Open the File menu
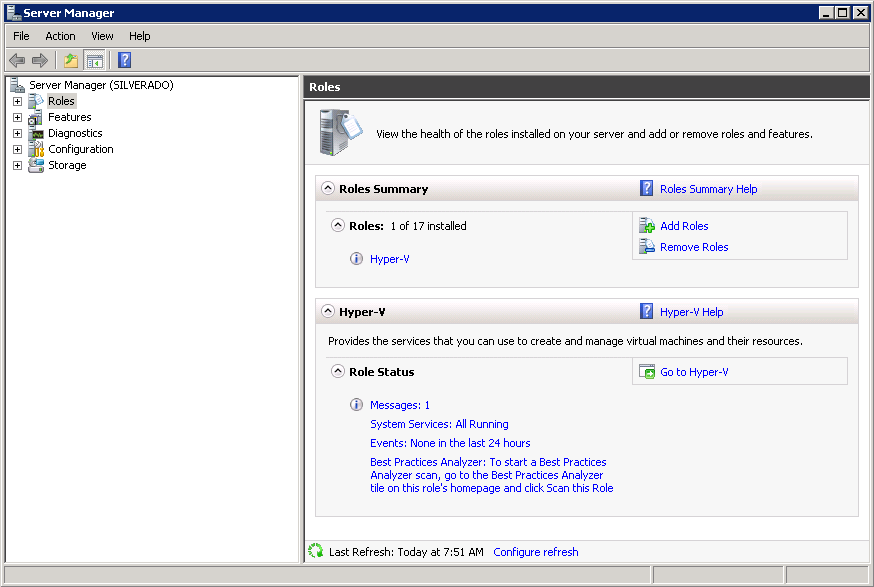 point(21,36)
